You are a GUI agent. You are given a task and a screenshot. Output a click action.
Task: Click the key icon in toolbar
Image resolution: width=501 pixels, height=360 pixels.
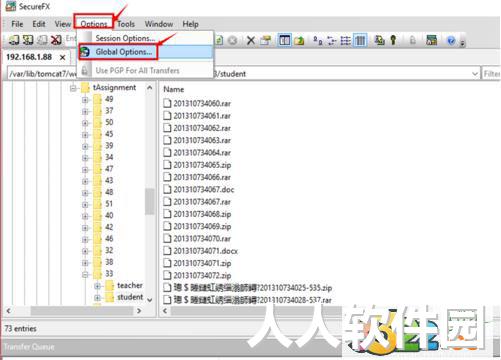click(393, 40)
